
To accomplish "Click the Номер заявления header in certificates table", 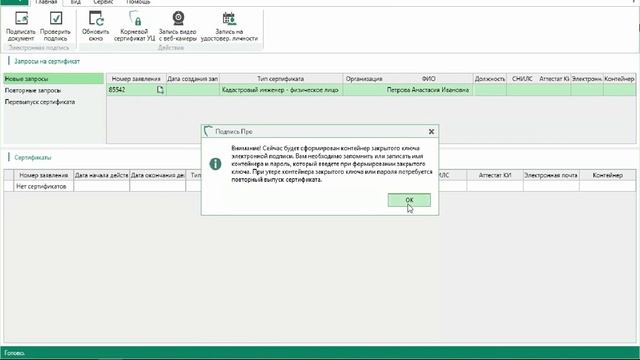I will tap(44, 175).
